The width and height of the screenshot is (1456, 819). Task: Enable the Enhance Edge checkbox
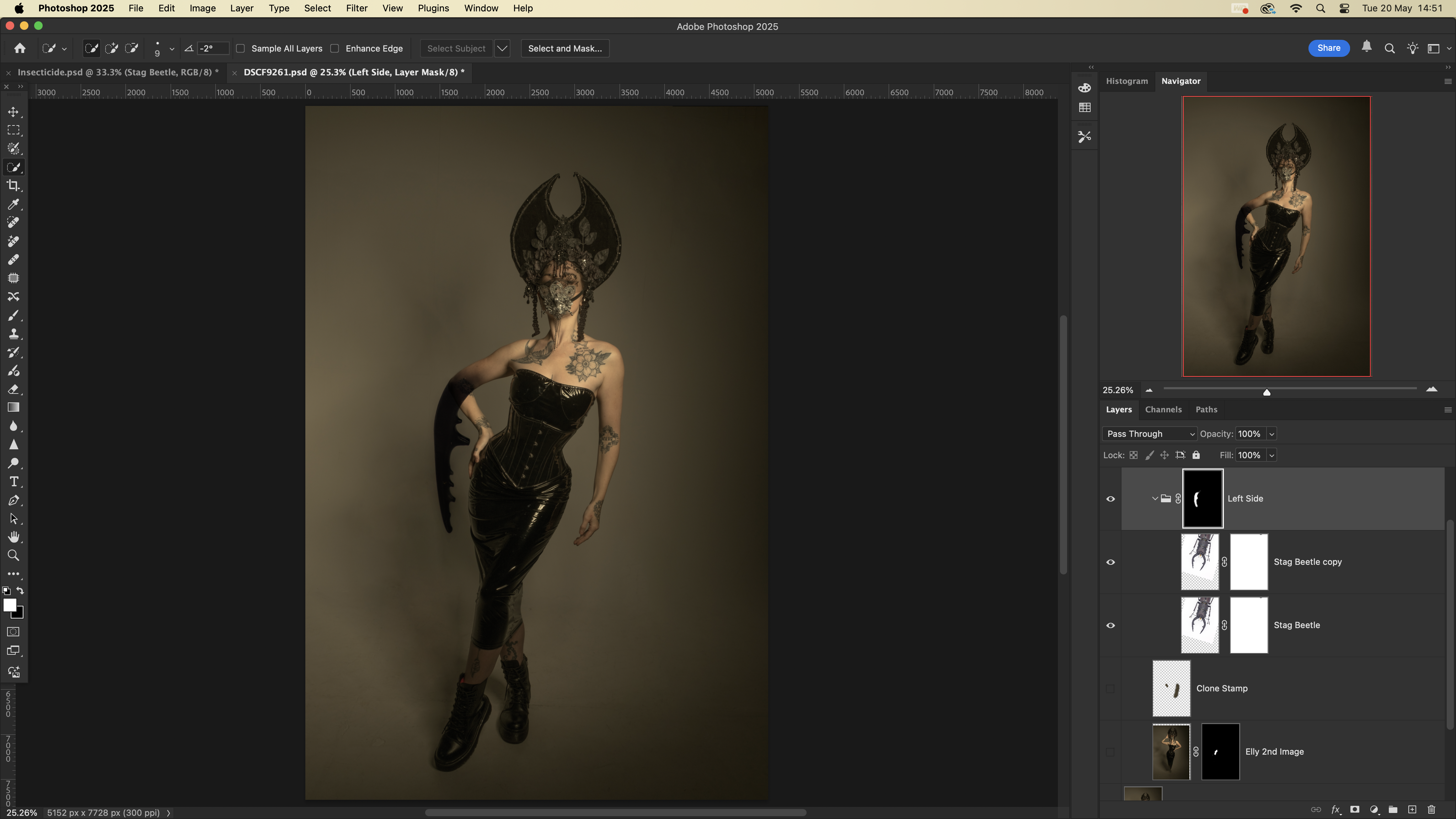point(334,49)
